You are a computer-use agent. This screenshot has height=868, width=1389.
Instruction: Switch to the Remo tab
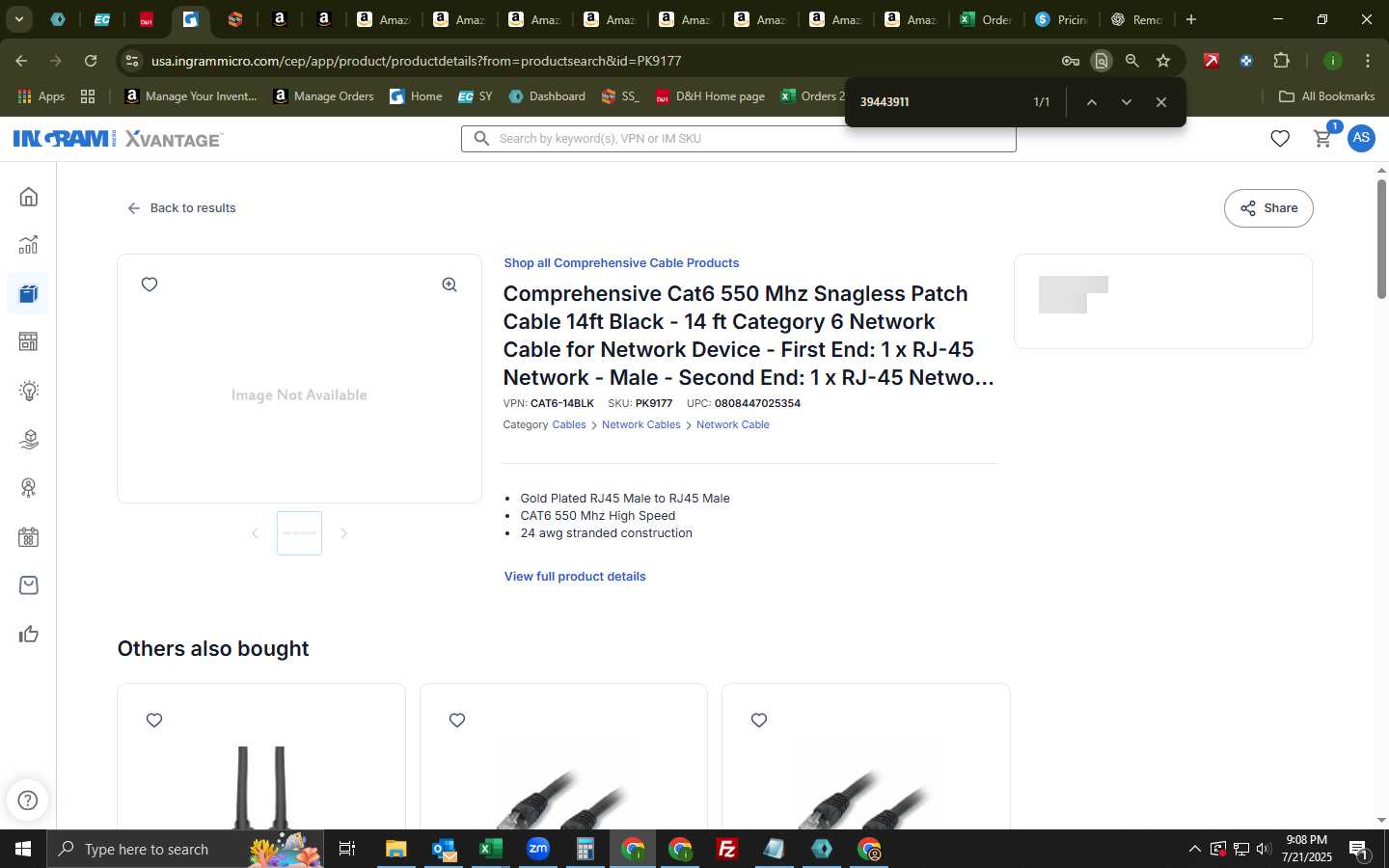1136,19
